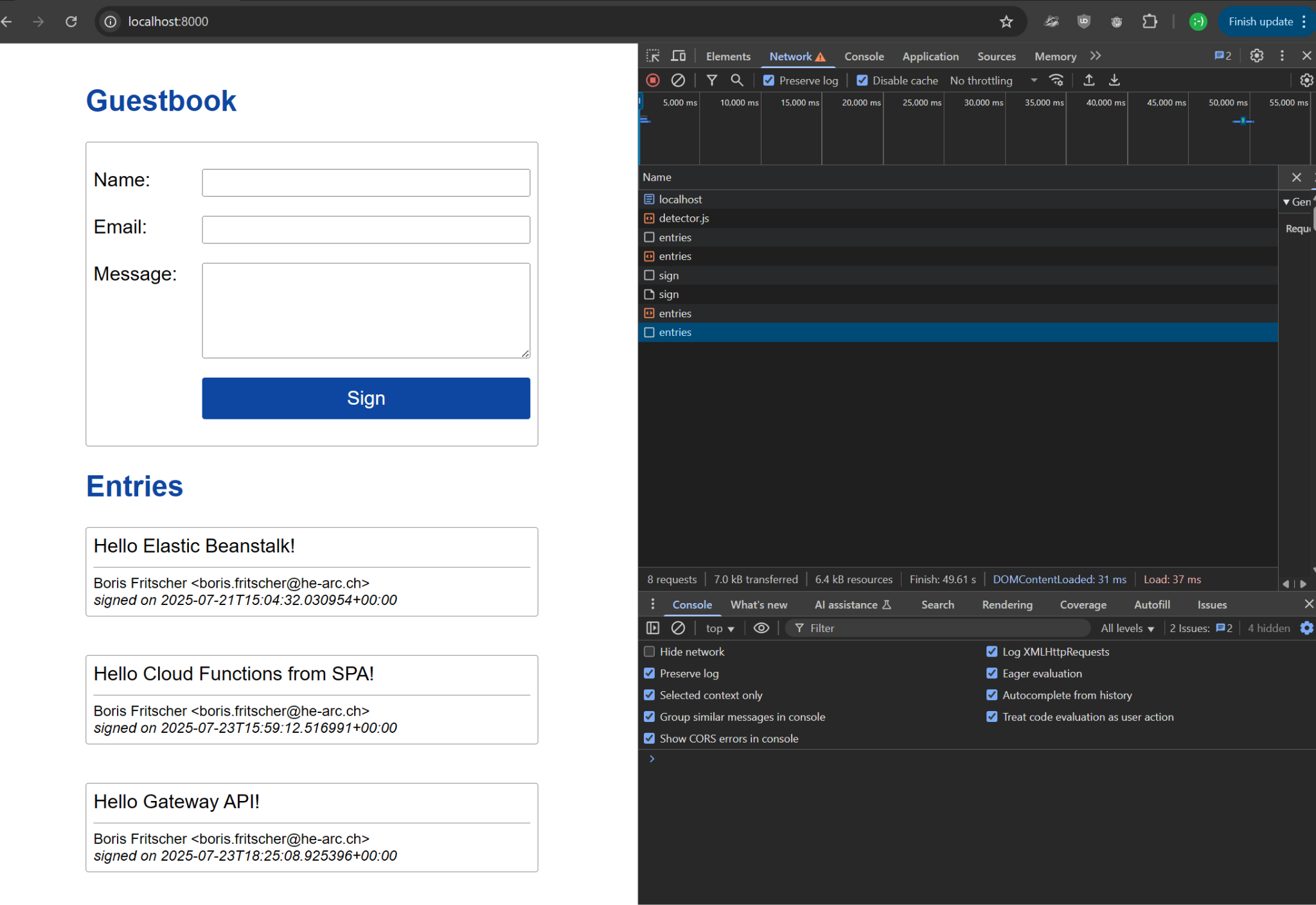
Task: Enable Hide network checkbox
Action: click(650, 651)
